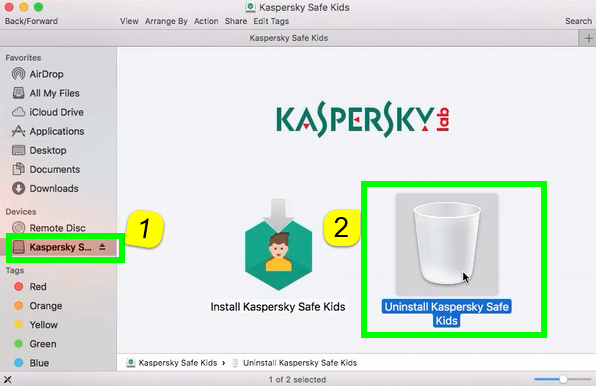This screenshot has width=596, height=386.
Task: Click the Install Kaspersky Safe Kids label
Action: (278, 307)
